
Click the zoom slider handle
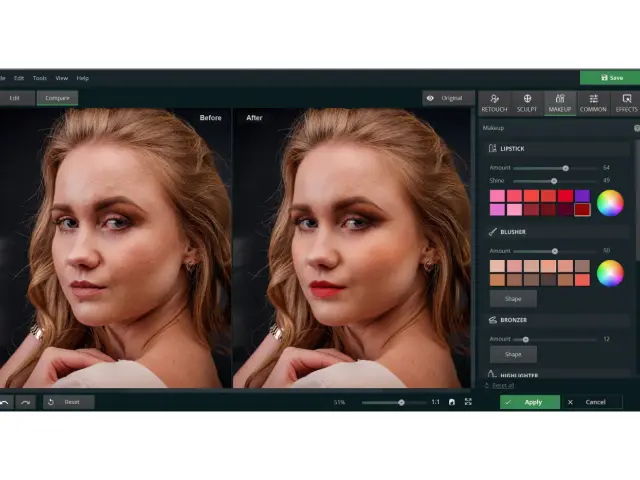coord(401,402)
